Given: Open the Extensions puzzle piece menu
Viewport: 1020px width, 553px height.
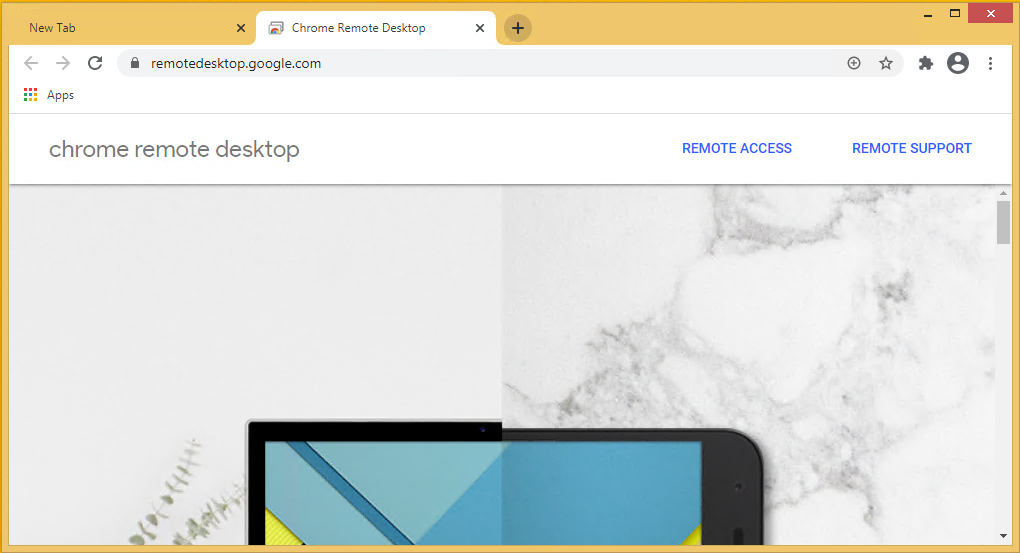Looking at the screenshot, I should 926,63.
